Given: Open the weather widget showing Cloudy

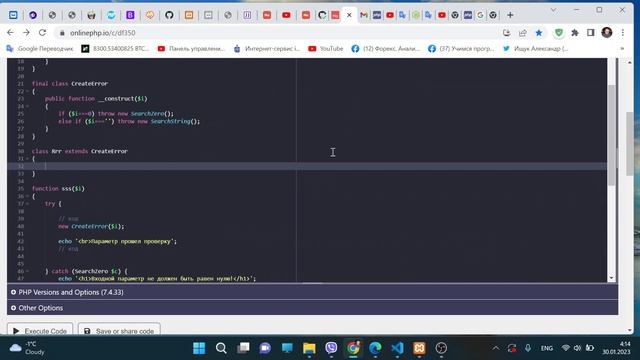Looking at the screenshot, I should click(28, 348).
